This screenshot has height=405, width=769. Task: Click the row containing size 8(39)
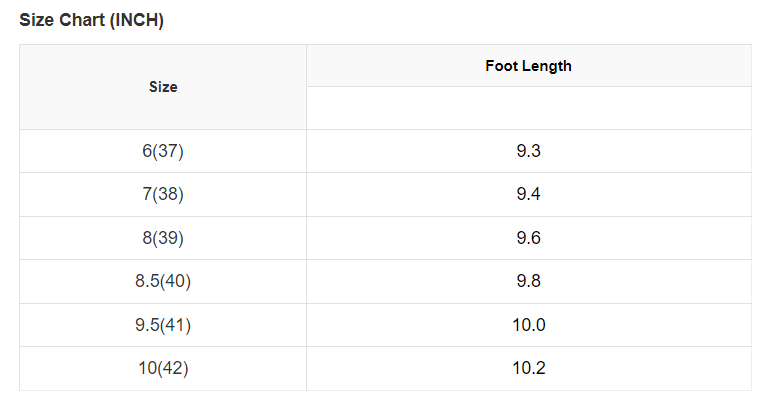[385, 238]
